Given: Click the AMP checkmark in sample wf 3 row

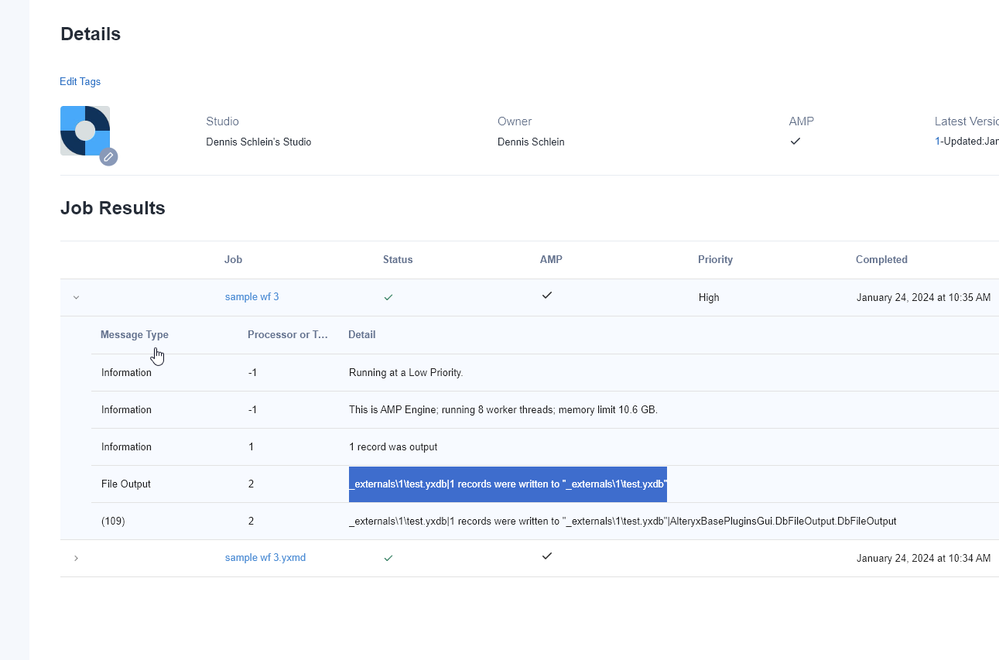Looking at the screenshot, I should pyautogui.click(x=547, y=295).
